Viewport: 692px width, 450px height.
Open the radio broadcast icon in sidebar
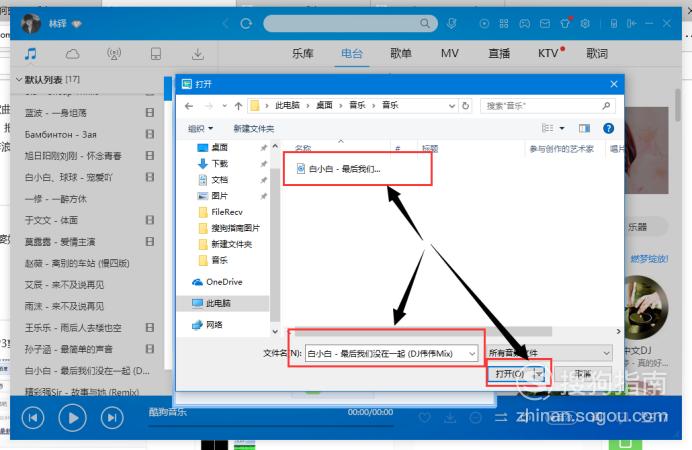pos(114,54)
